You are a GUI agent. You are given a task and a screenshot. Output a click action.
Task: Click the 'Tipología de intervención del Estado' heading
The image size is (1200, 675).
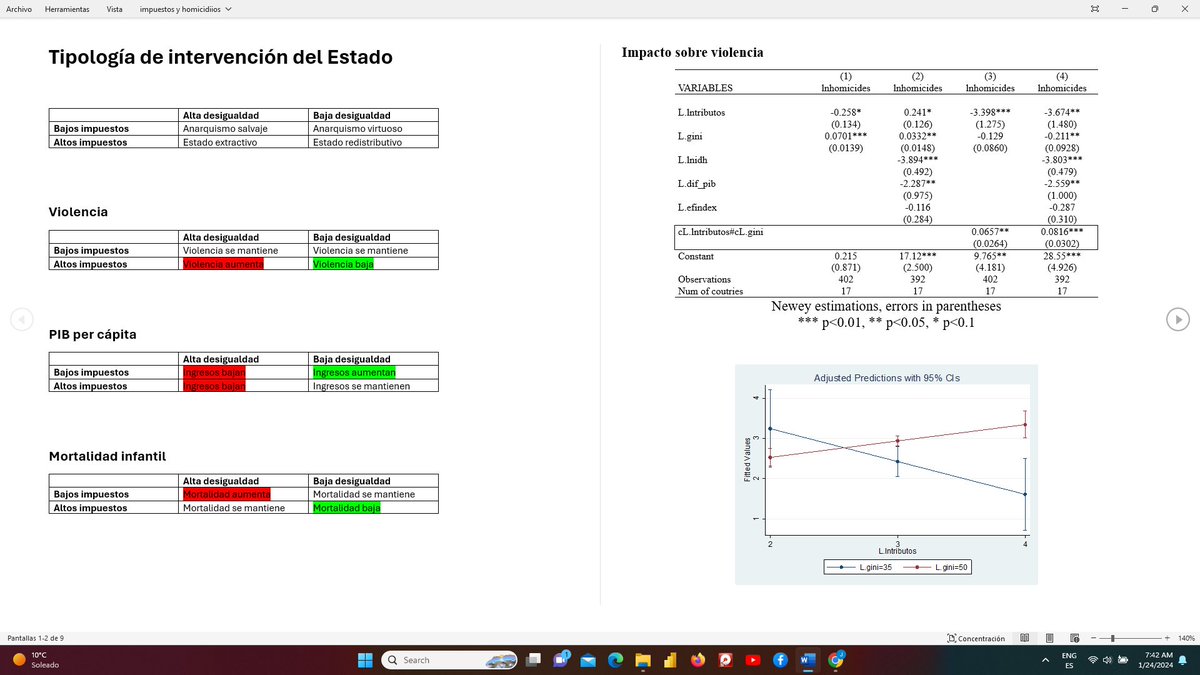tap(220, 58)
